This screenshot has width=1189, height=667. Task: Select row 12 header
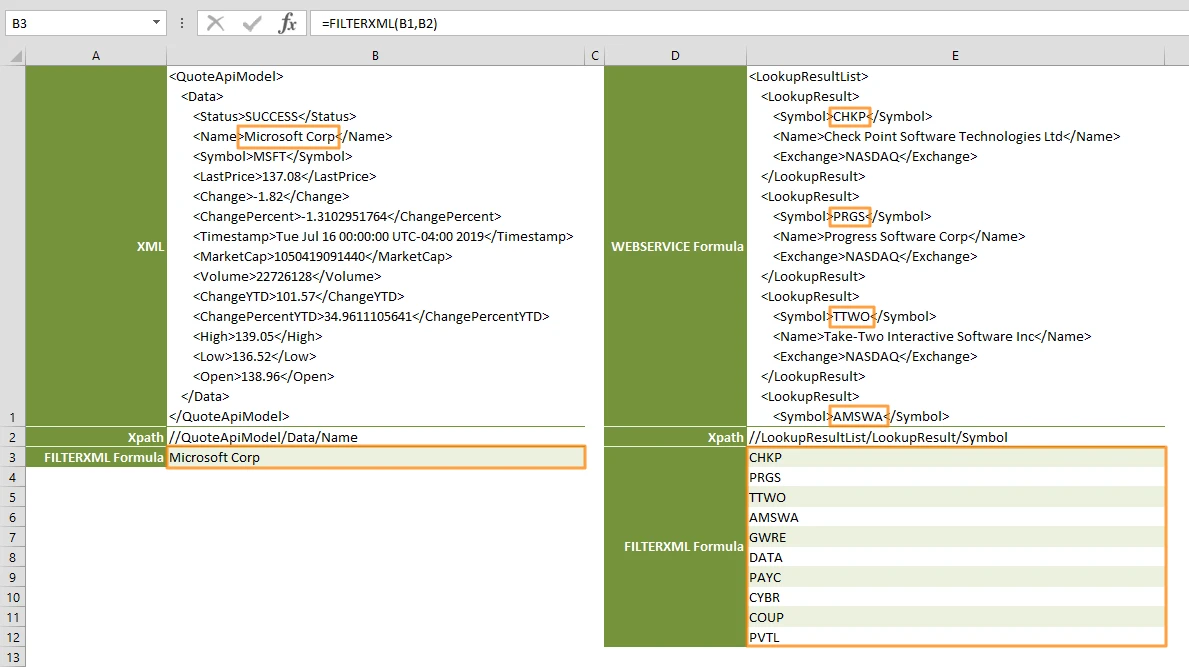point(13,637)
